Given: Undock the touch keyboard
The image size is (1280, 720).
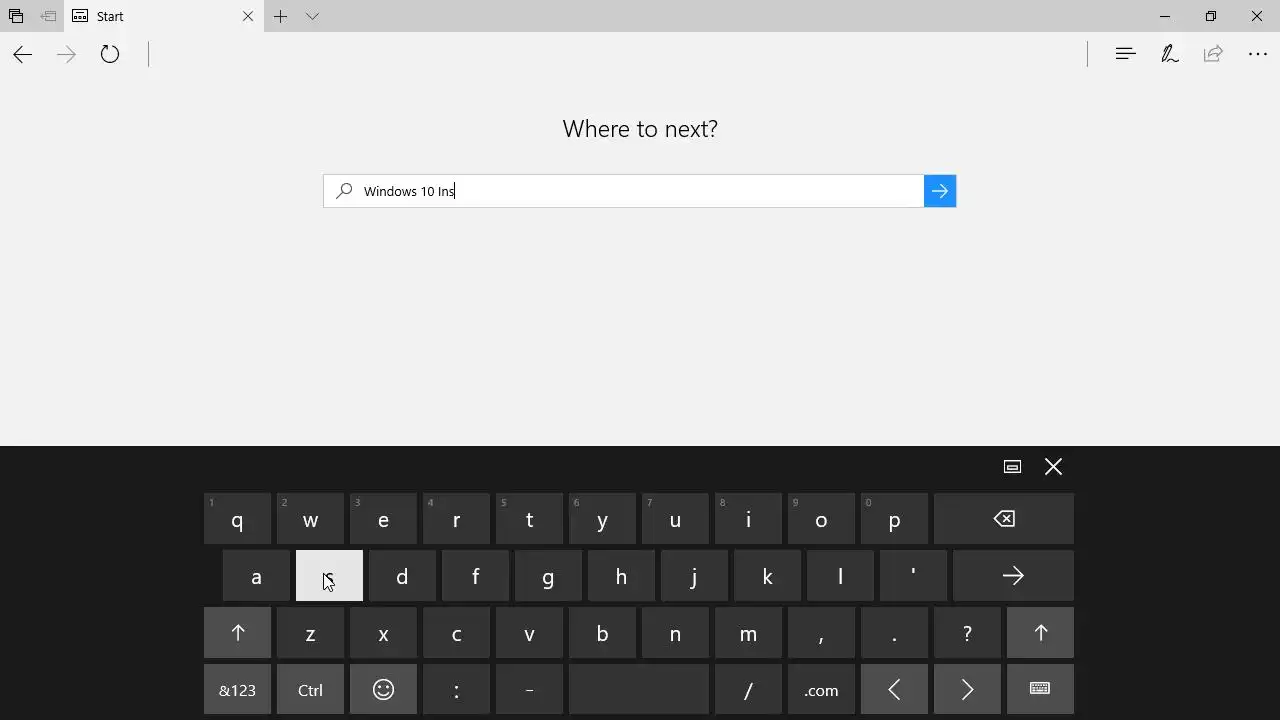Looking at the screenshot, I should point(1012,467).
